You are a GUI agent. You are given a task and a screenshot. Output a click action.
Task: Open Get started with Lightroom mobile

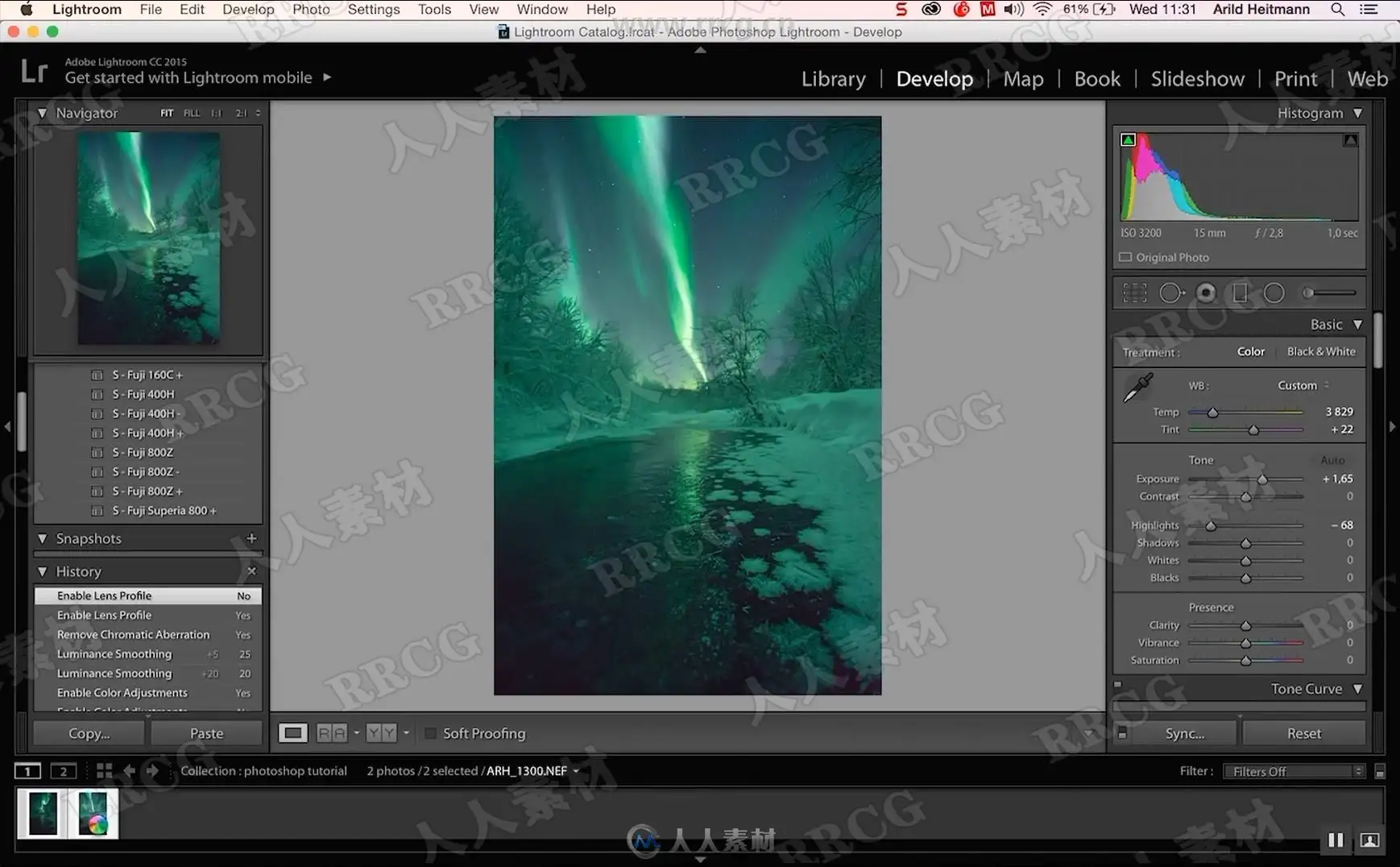pyautogui.click(x=198, y=78)
